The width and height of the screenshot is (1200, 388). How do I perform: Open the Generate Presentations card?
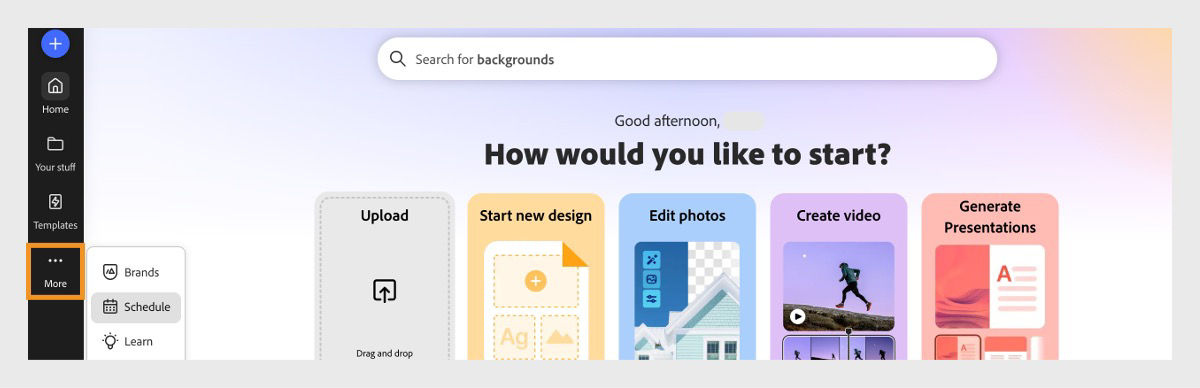tap(990, 276)
